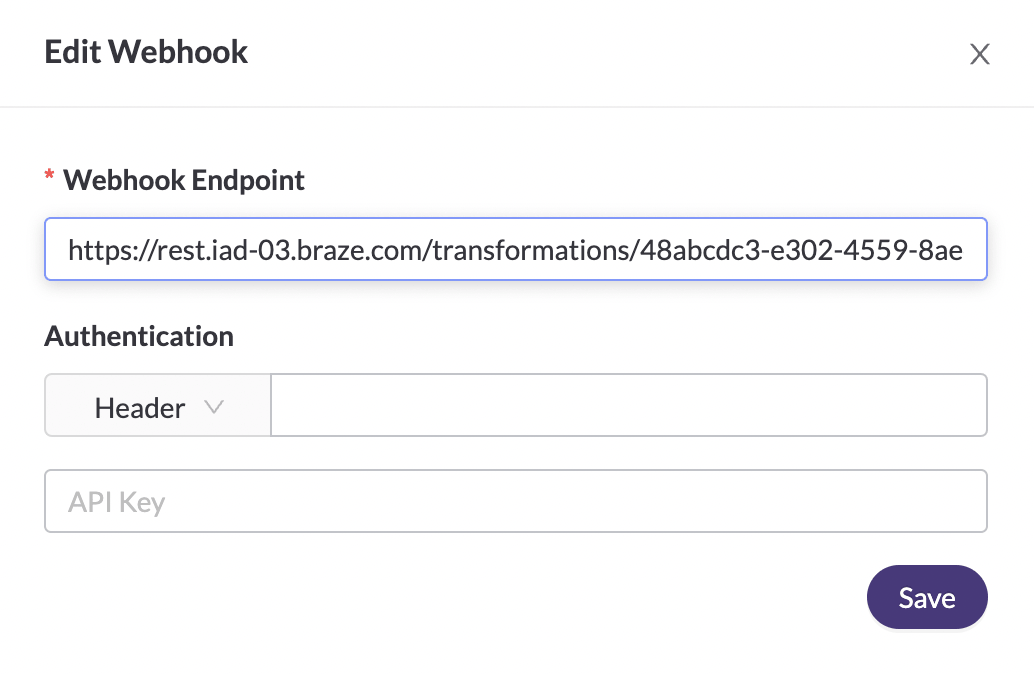The width and height of the screenshot is (1034, 674).
Task: Expand the chevron next to Header
Action: tap(213, 407)
